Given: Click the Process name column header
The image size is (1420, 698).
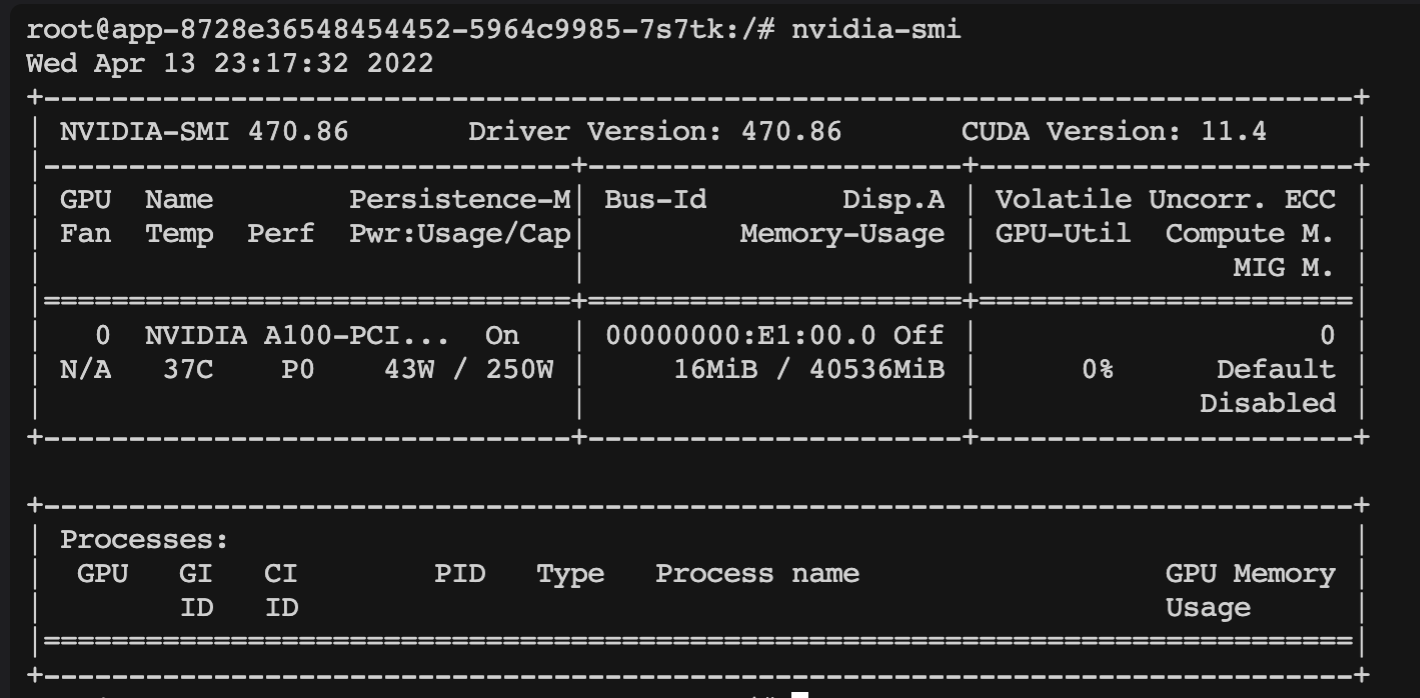Looking at the screenshot, I should click(x=757, y=574).
